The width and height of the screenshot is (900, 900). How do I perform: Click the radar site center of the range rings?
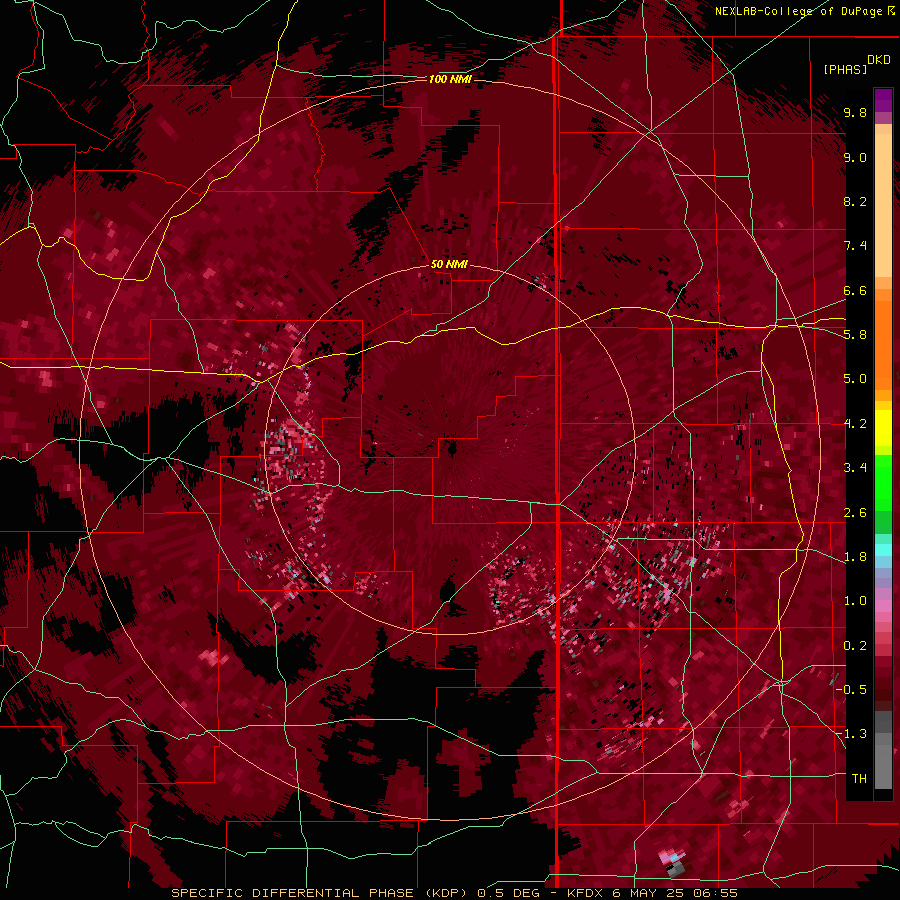451,449
